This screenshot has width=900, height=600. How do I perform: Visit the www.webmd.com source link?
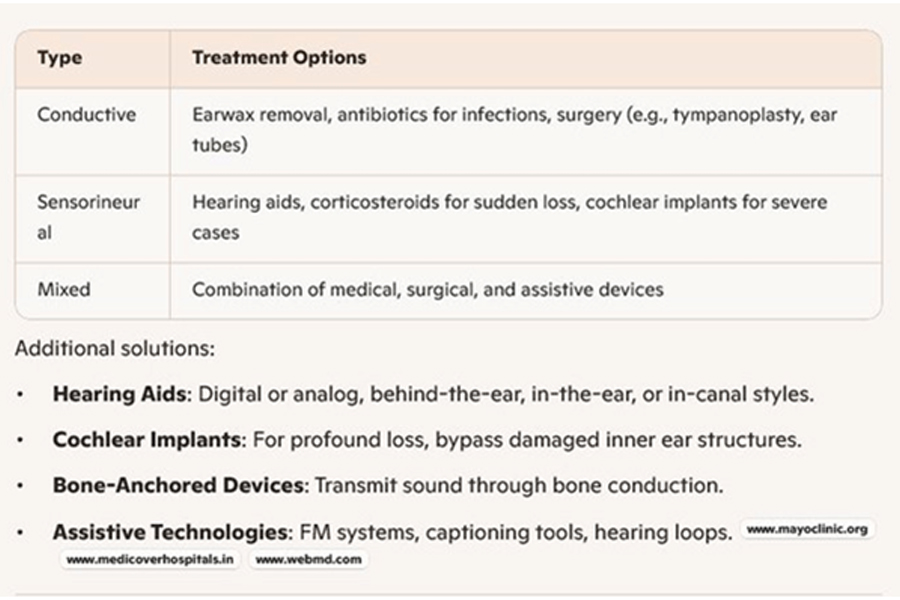coord(307,560)
